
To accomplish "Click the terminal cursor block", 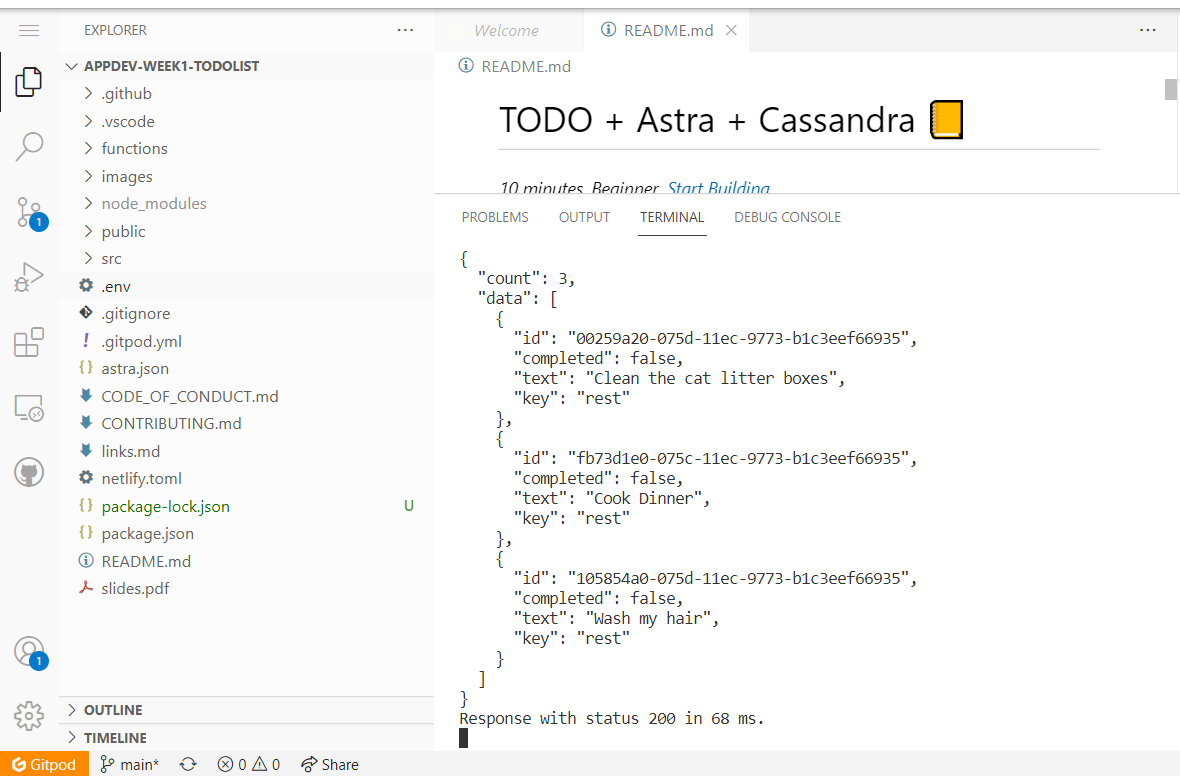I will [464, 738].
